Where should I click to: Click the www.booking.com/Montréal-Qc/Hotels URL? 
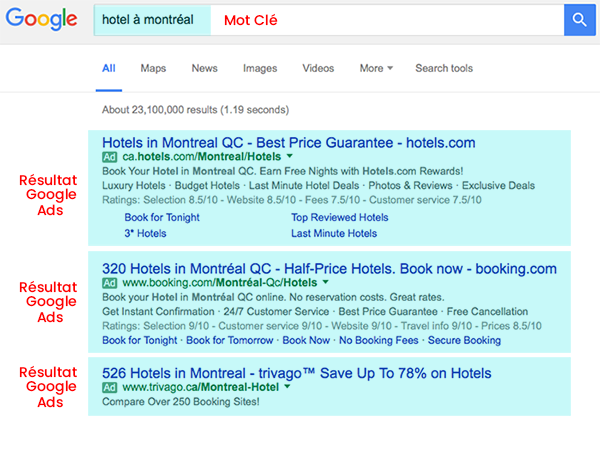pos(220,283)
